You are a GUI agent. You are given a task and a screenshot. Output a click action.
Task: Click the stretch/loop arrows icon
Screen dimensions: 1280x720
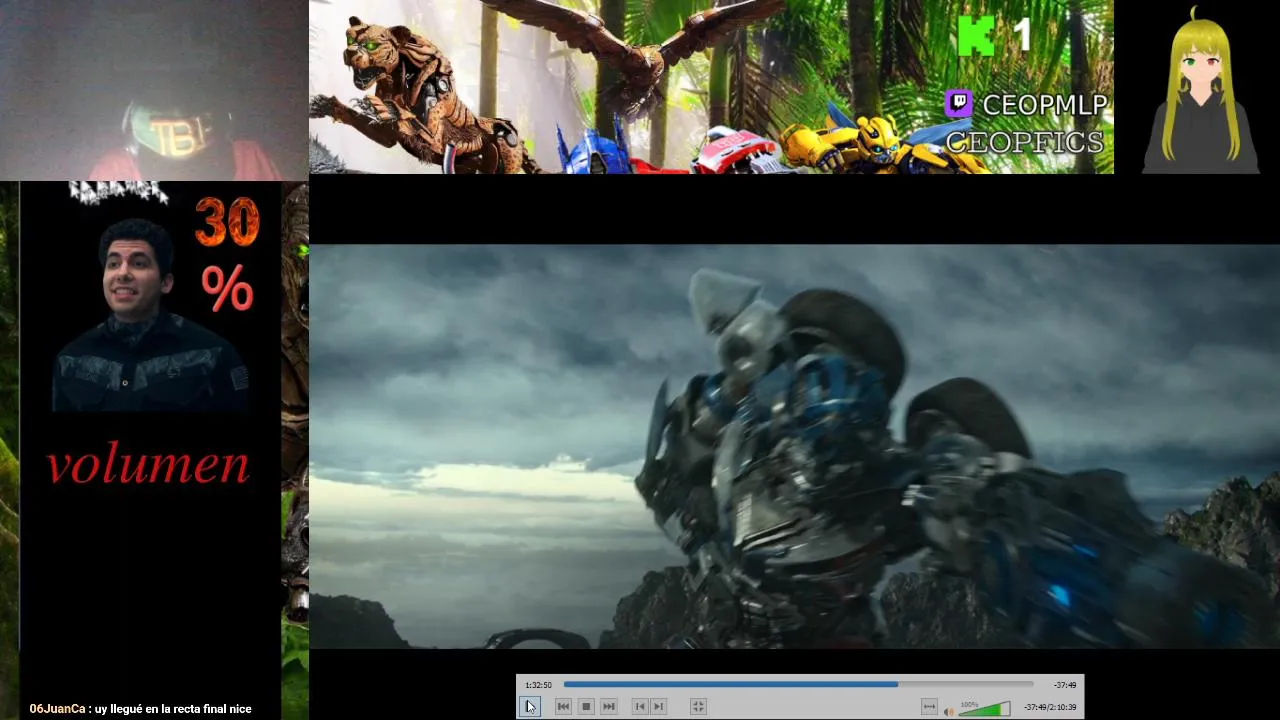tap(929, 708)
